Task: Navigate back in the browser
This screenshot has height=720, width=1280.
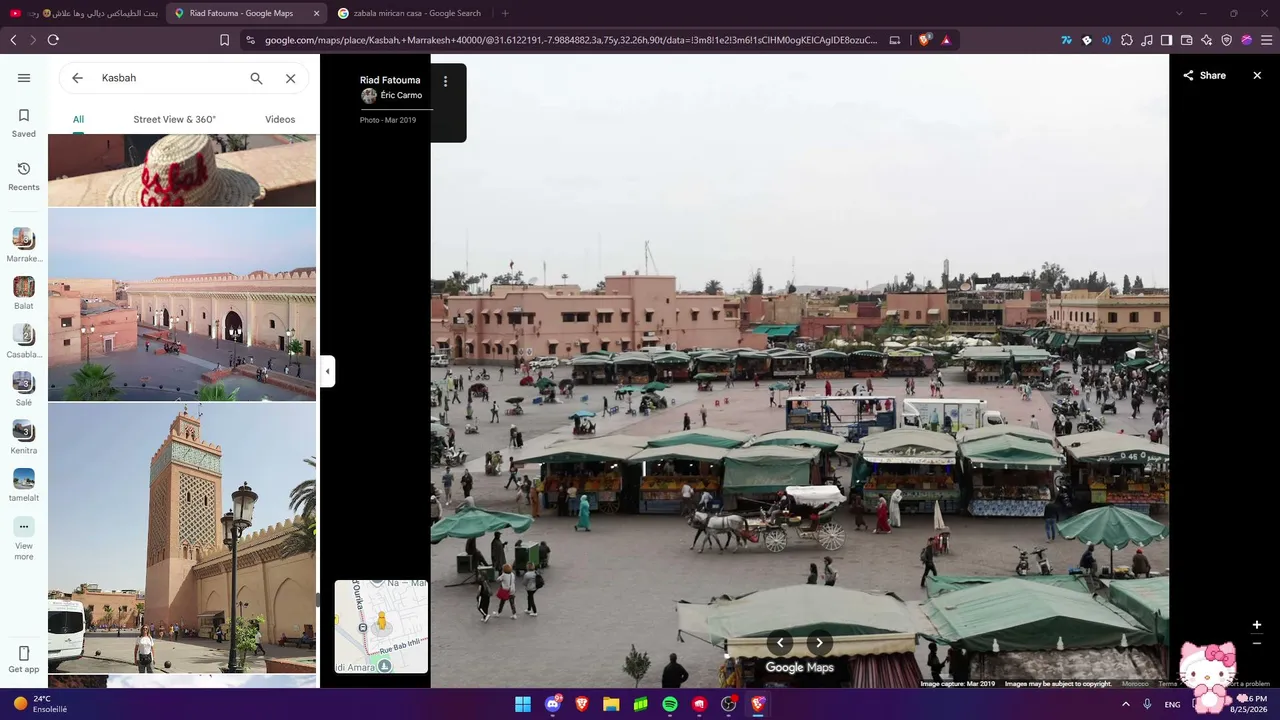Action: point(13,40)
